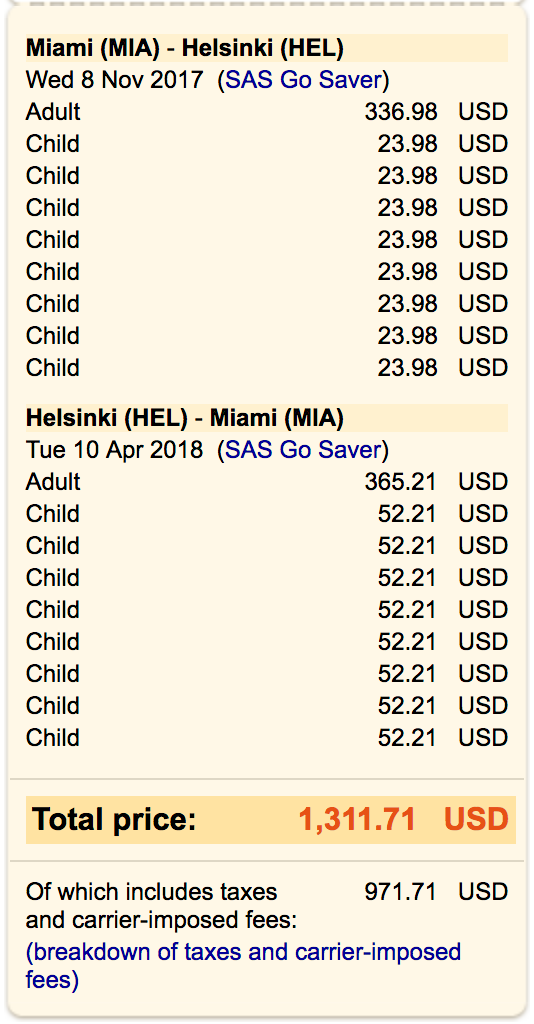Viewport: 534px width, 1024px height.
Task: Click the 365.21 adult fare amount
Action: pos(401,481)
